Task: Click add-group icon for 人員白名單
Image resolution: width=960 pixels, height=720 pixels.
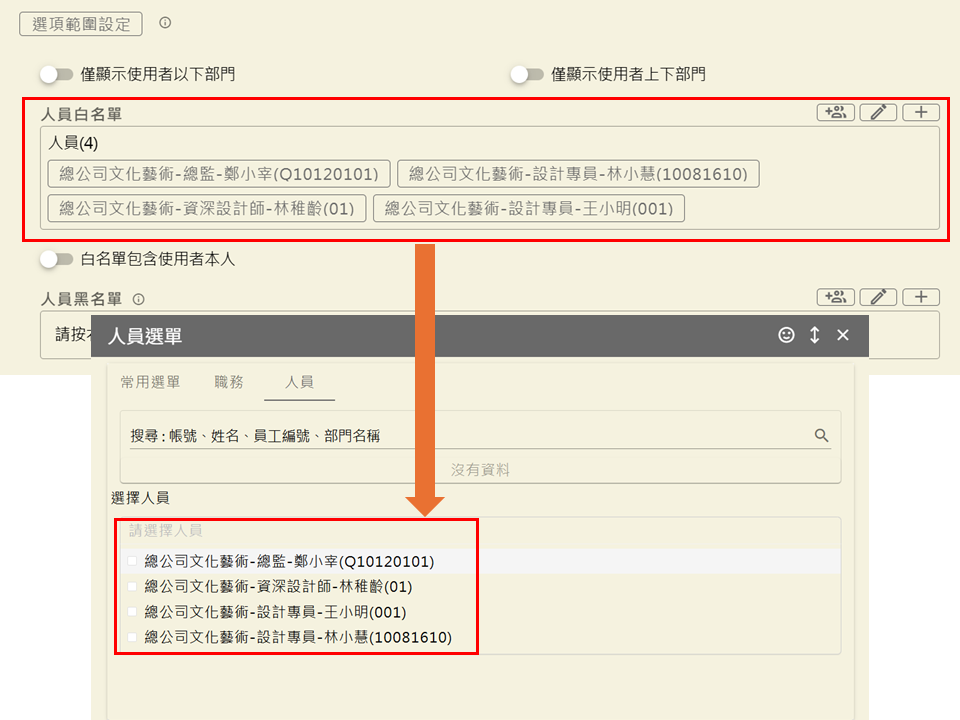Action: (835, 113)
